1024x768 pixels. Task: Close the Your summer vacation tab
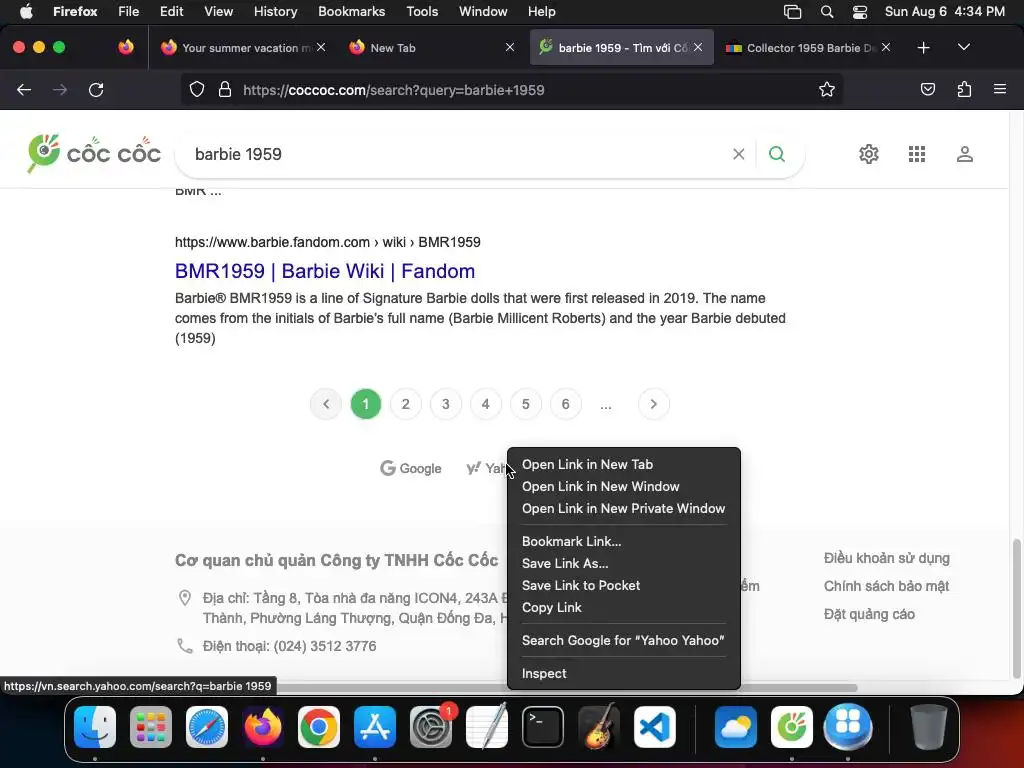point(321,48)
